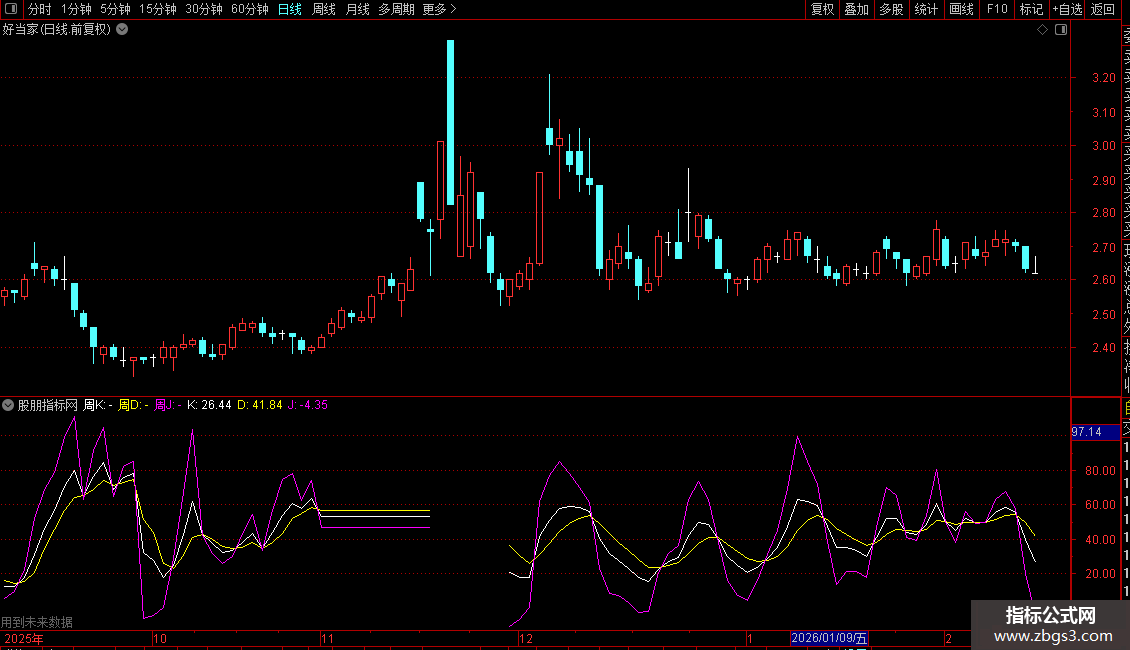Open the 复权 adjustment menu
Image resolution: width=1130 pixels, height=650 pixels.
click(x=822, y=9)
